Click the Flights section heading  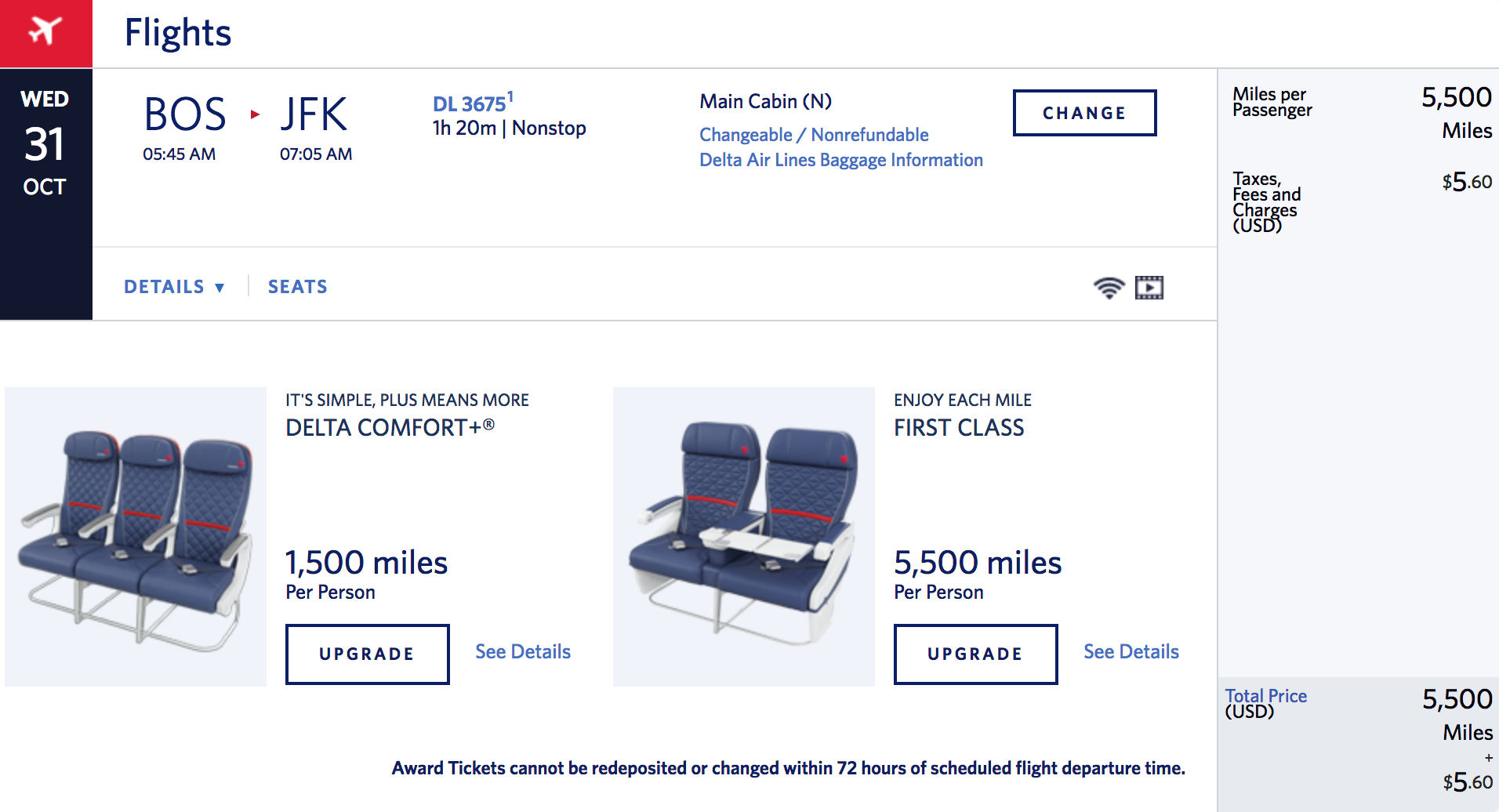coord(178,33)
